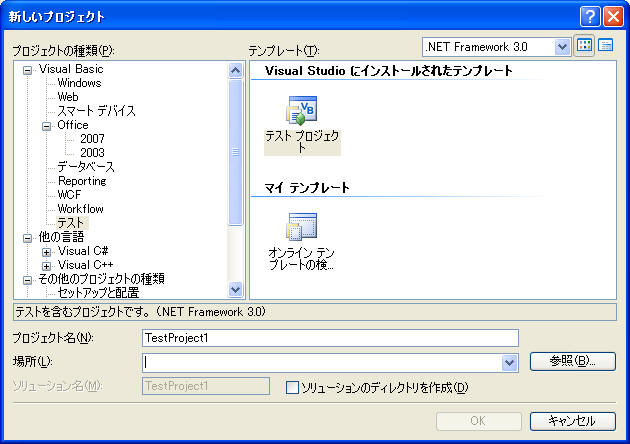Enable ソリューションのディレクトリを作成 checkbox
The width and height of the screenshot is (630, 444).
[292, 388]
